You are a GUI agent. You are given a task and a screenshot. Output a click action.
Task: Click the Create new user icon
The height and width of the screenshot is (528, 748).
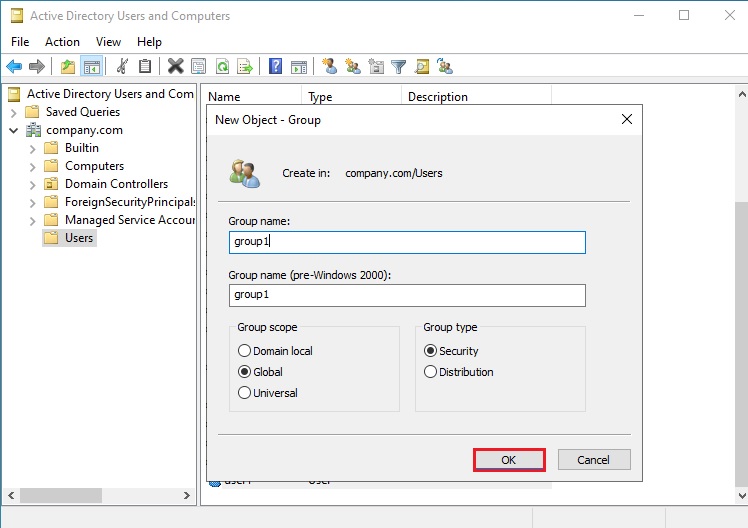click(x=329, y=66)
